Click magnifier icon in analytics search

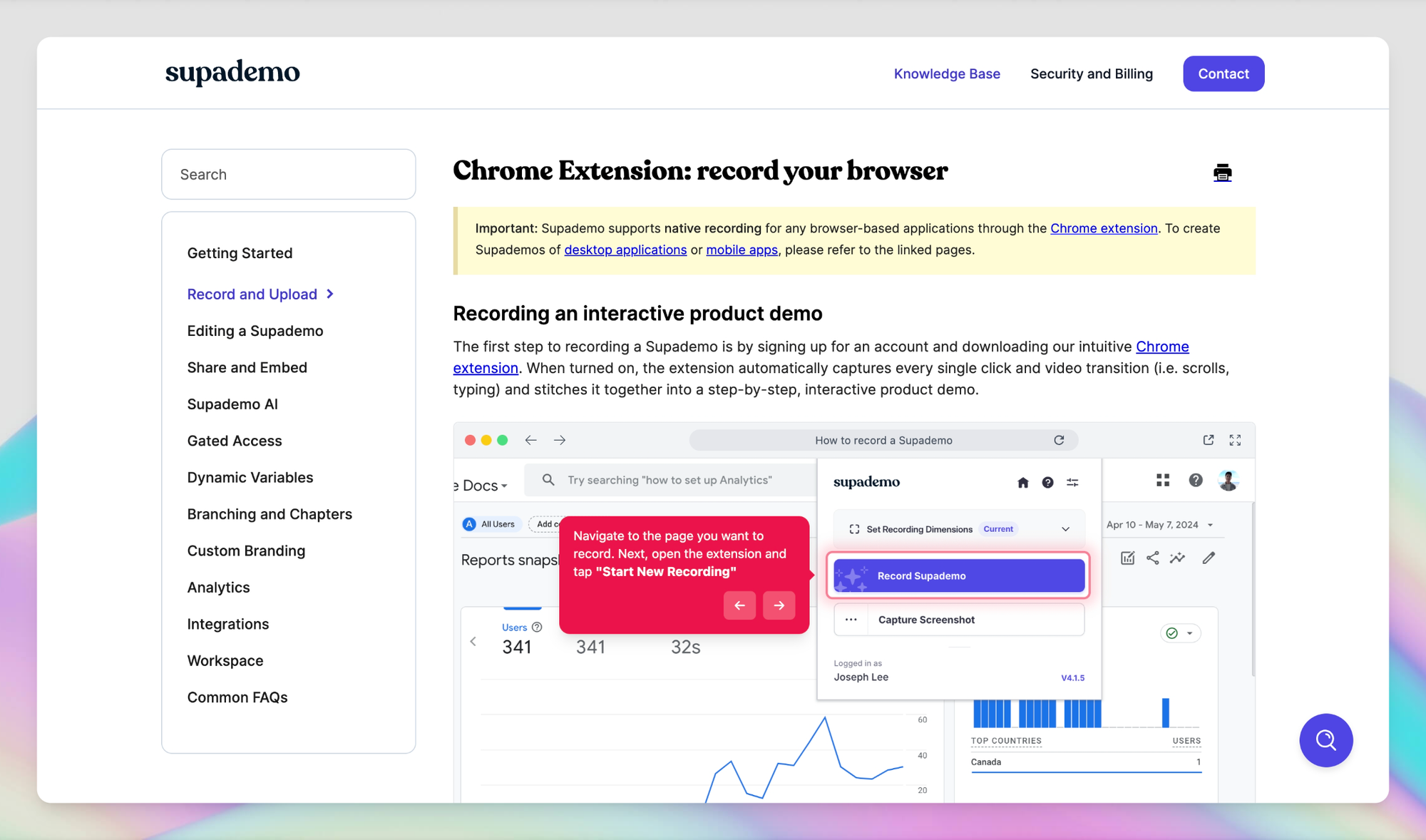[x=548, y=480]
